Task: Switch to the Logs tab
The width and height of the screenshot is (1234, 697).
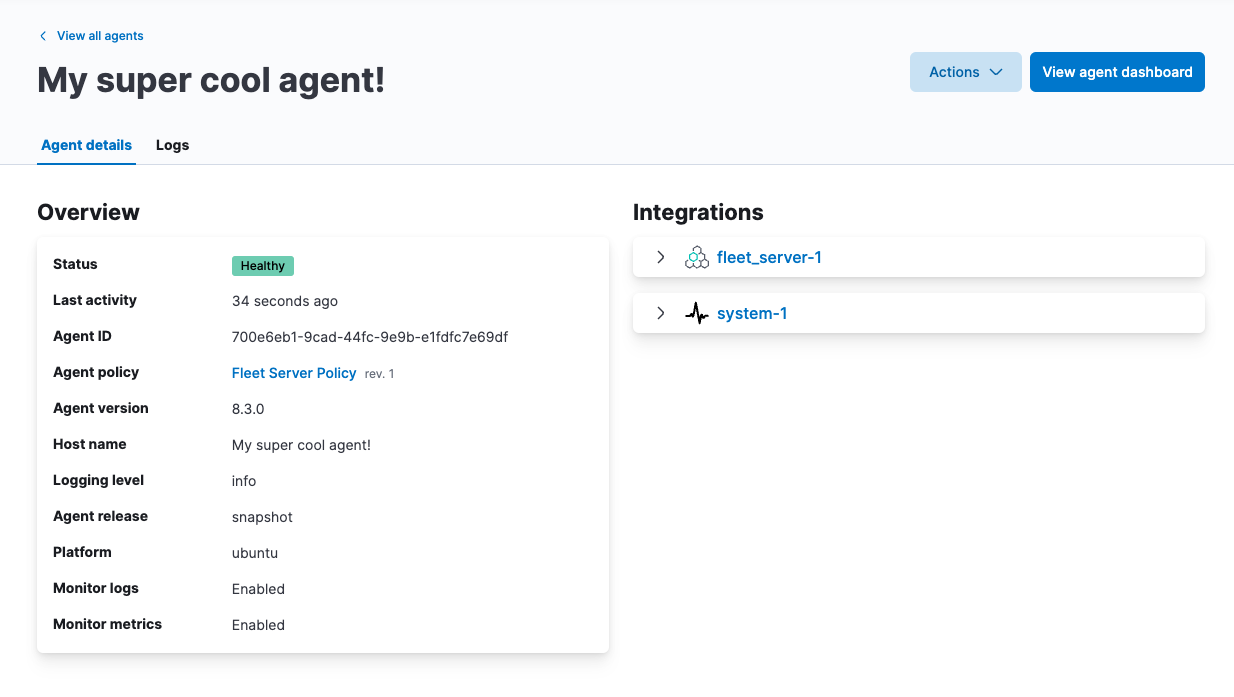Action: coord(172,145)
